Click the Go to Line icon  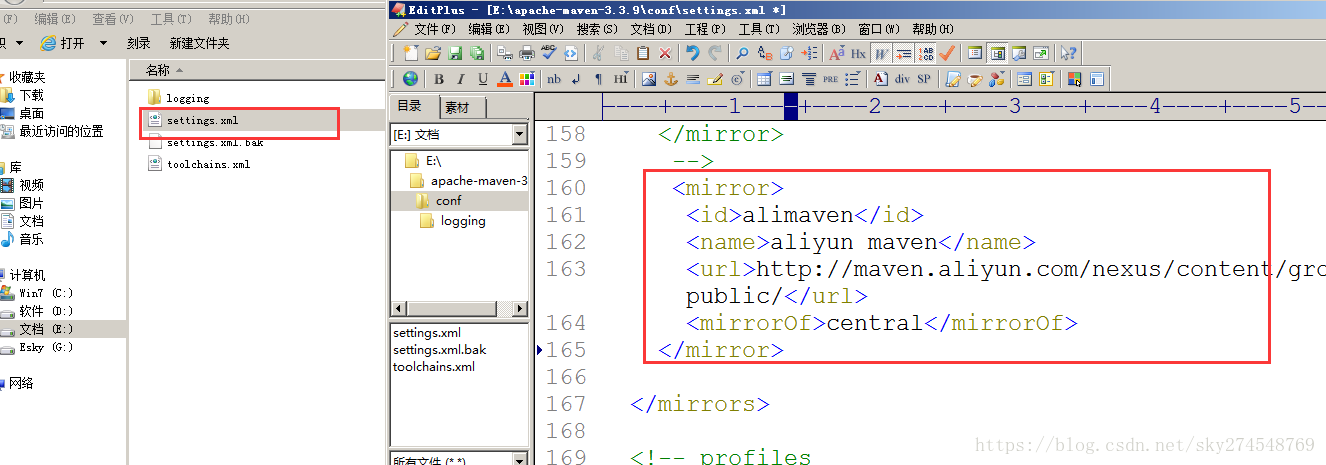(809, 53)
